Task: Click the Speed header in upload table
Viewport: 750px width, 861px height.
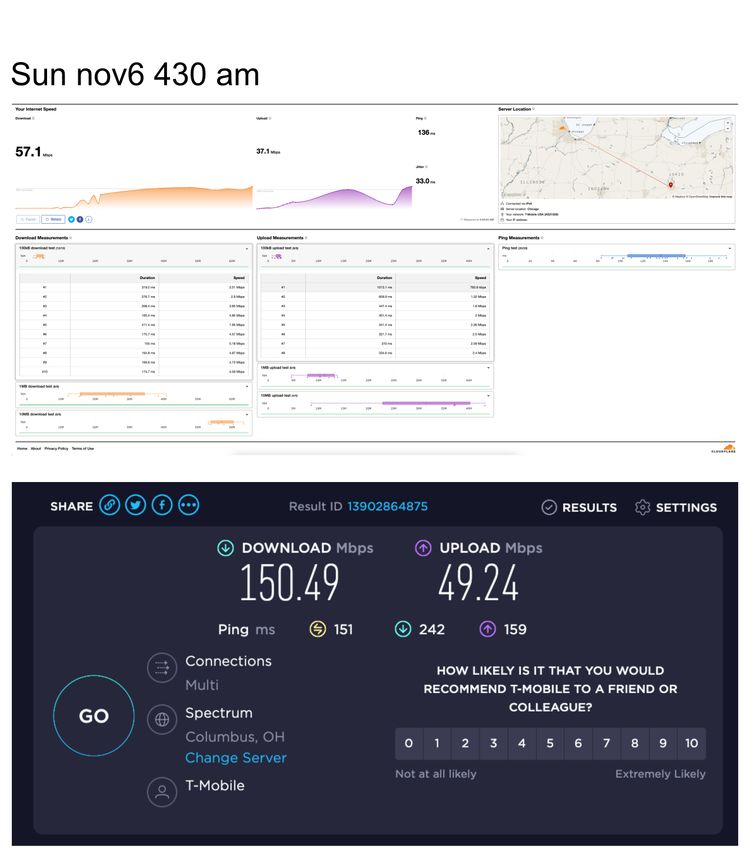Action: (x=481, y=278)
